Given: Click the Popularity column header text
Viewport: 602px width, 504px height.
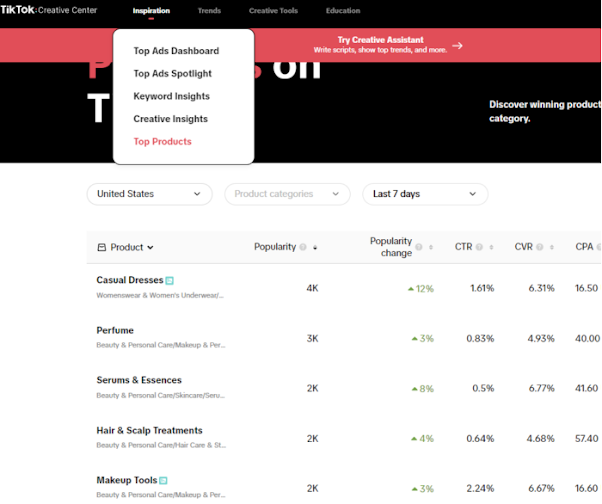Looking at the screenshot, I should [275, 246].
